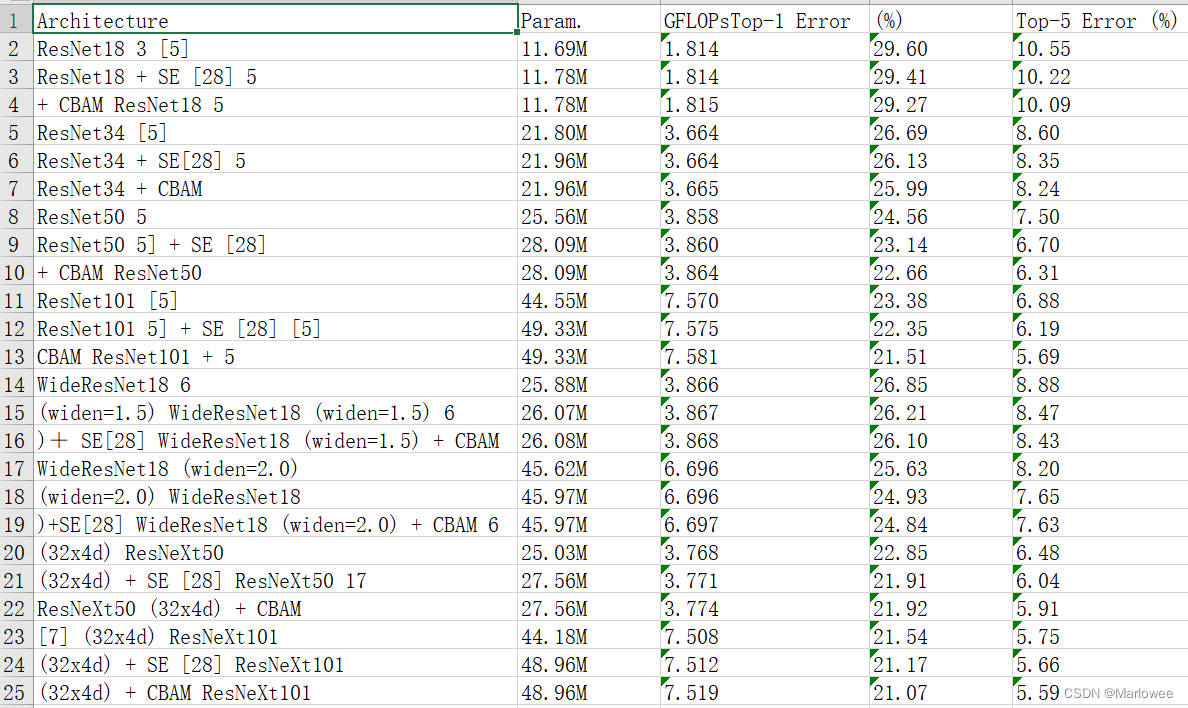Select the cell 'ResNet18 + SE [28] 5'
The image size is (1188, 708).
[276, 77]
